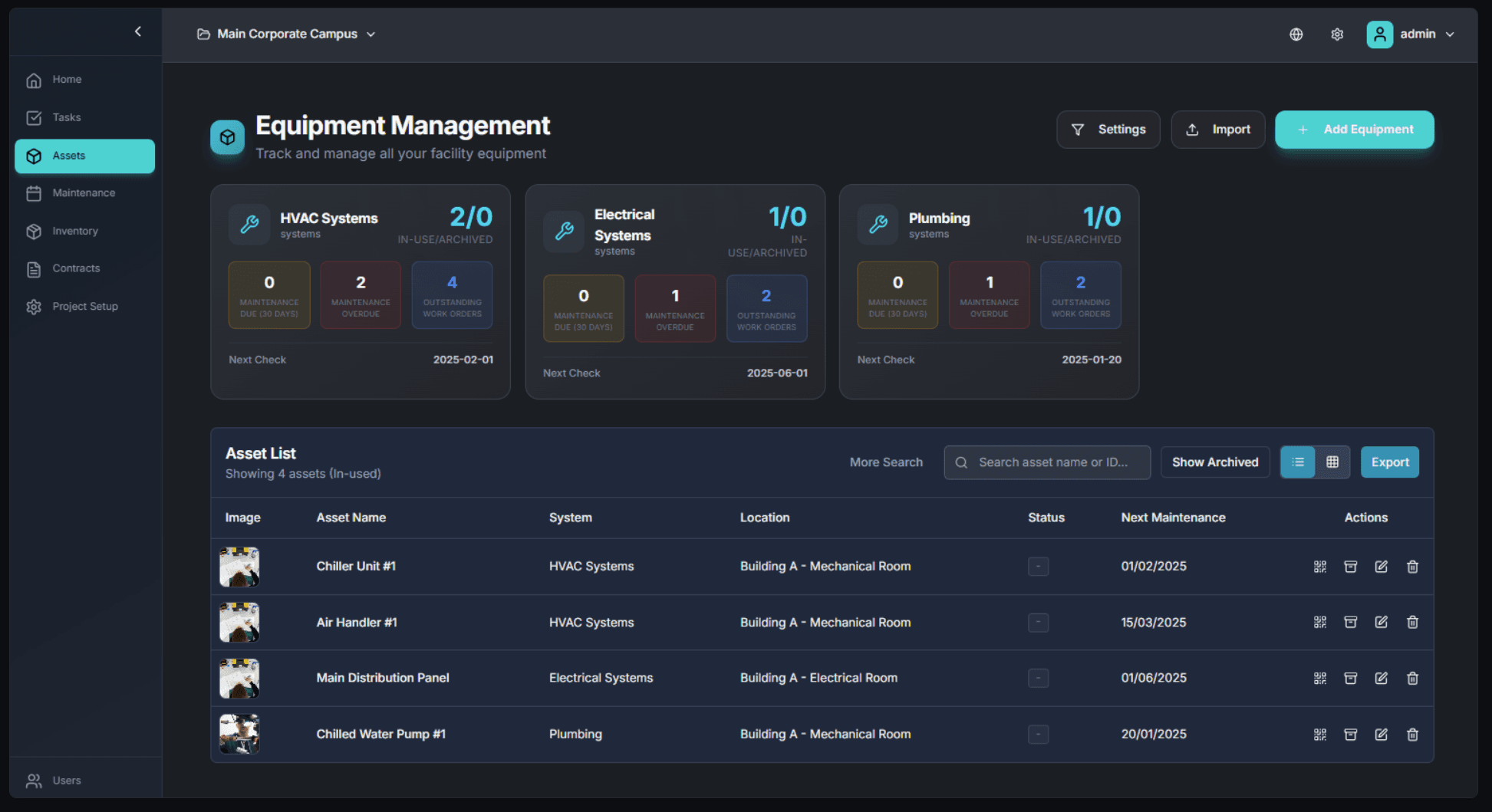Open the QR code for Chiller Unit #1
The width and height of the screenshot is (1492, 812).
click(1320, 566)
